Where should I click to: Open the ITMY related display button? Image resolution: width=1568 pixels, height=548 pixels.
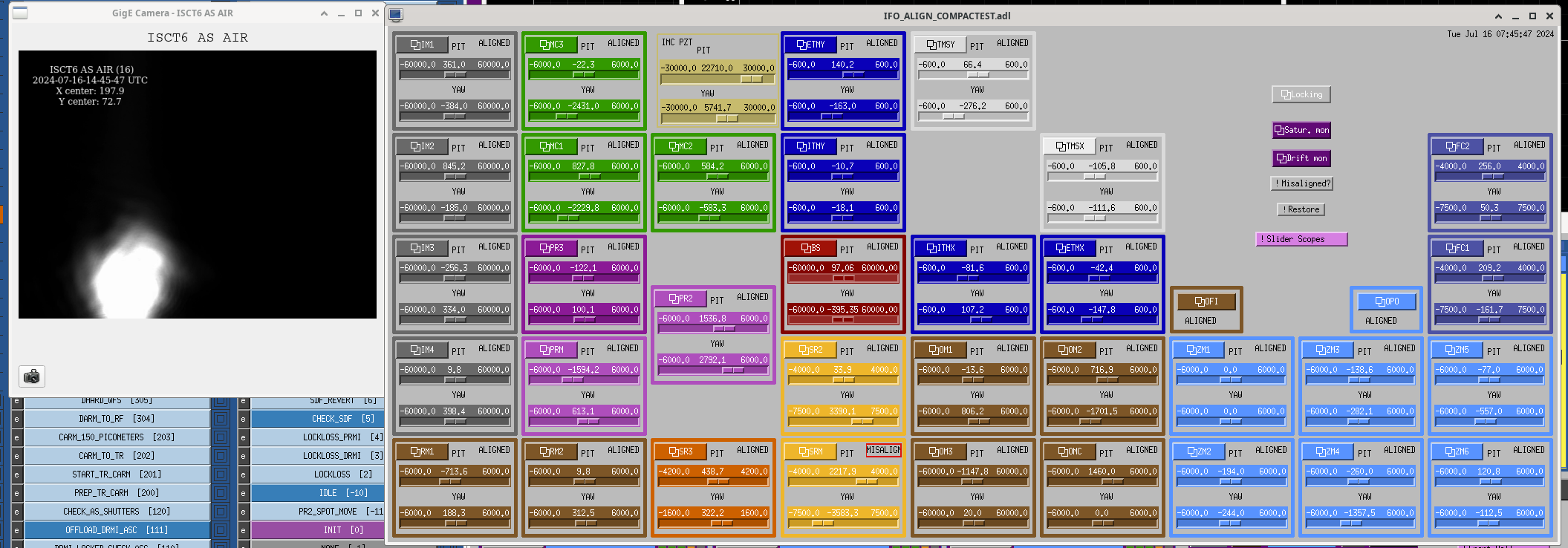tap(810, 146)
